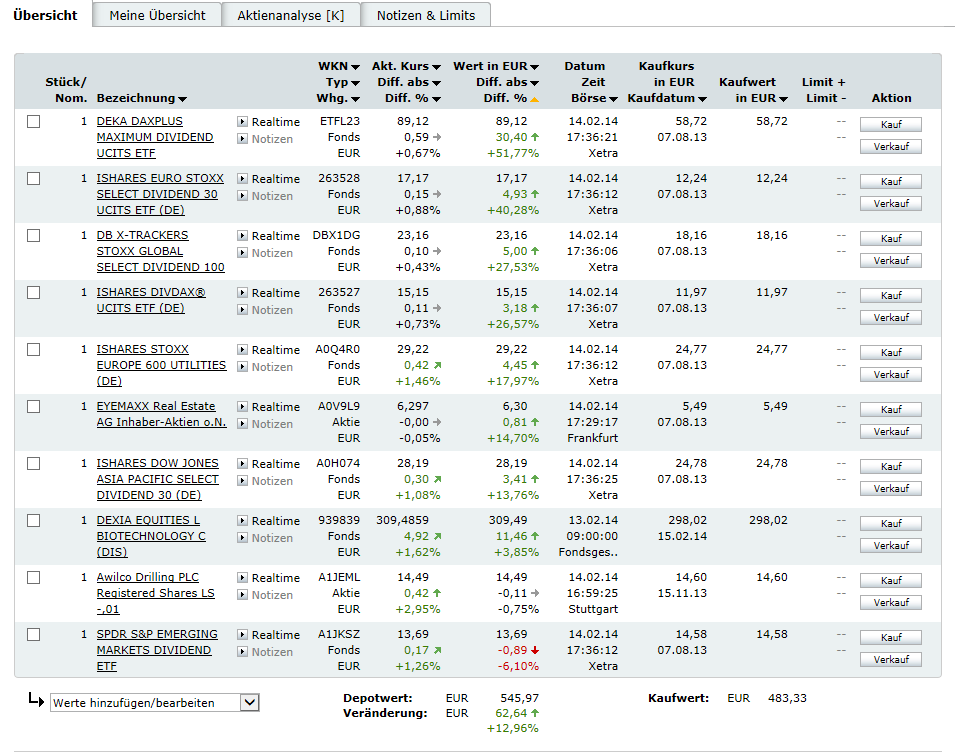Select checkbox for DEKA DAXPLUS Maximum Dividend
The height and width of the screenshot is (752, 955).
point(34,122)
